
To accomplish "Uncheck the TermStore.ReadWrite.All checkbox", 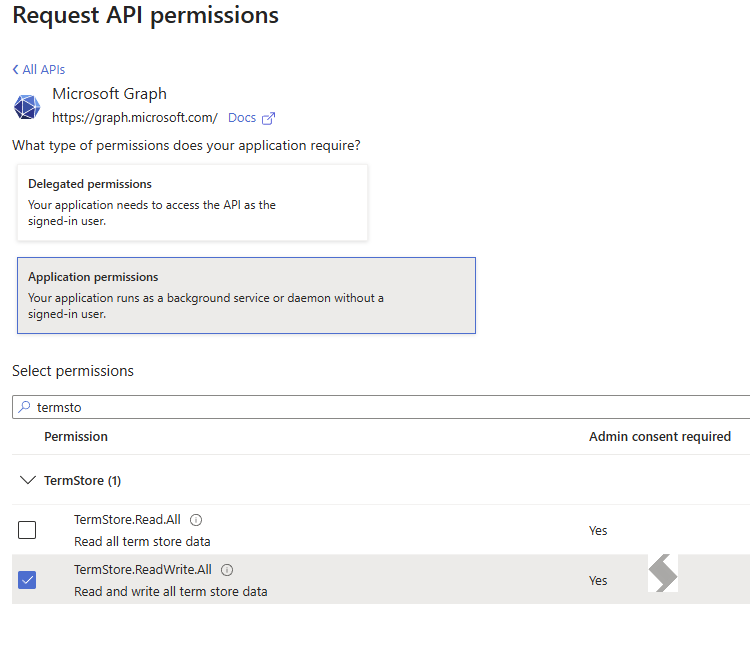I will tap(27, 580).
